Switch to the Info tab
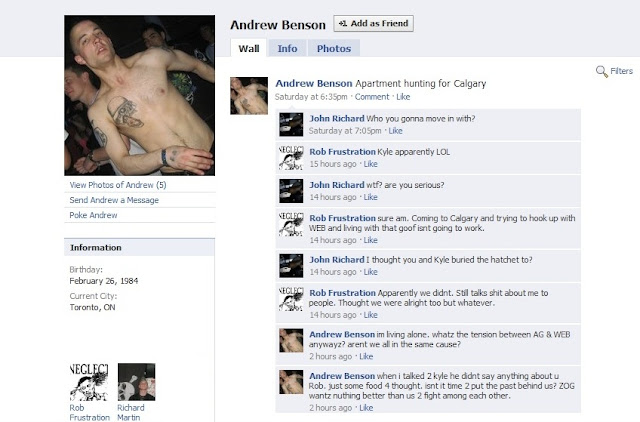This screenshot has height=422, width=640. [287, 49]
